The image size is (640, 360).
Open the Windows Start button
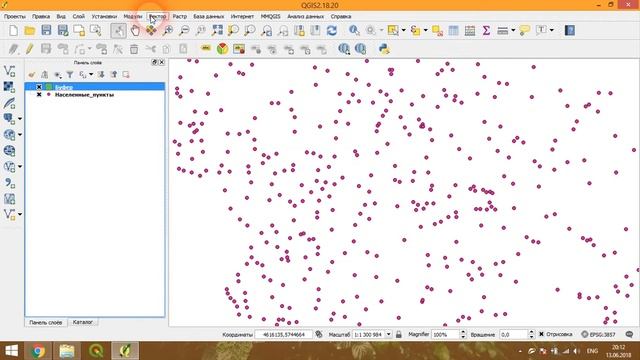click(11, 351)
